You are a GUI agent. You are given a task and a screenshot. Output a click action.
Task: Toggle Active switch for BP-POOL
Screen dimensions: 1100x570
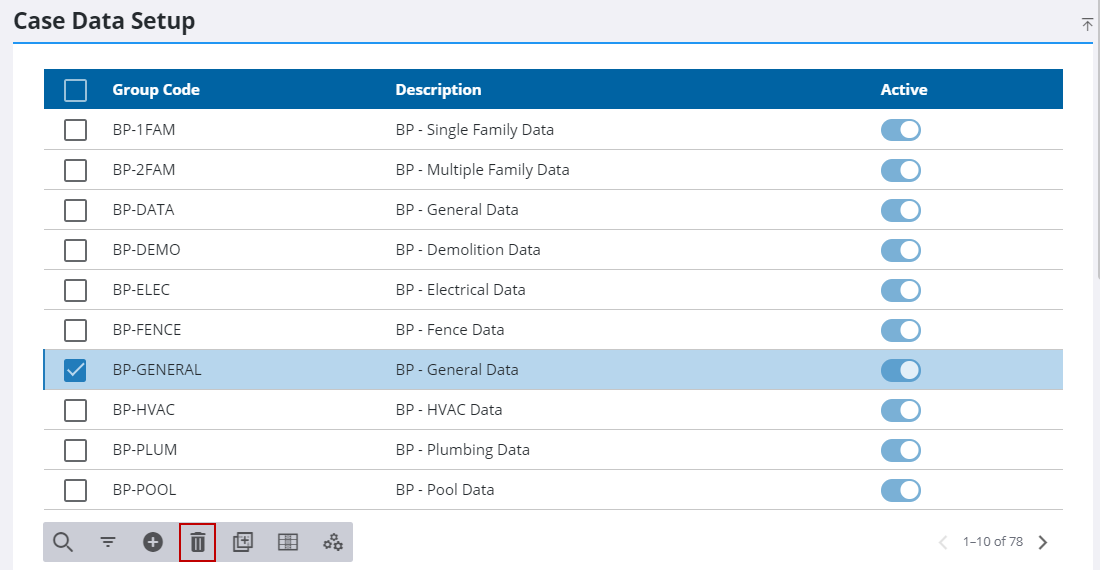[x=901, y=489]
